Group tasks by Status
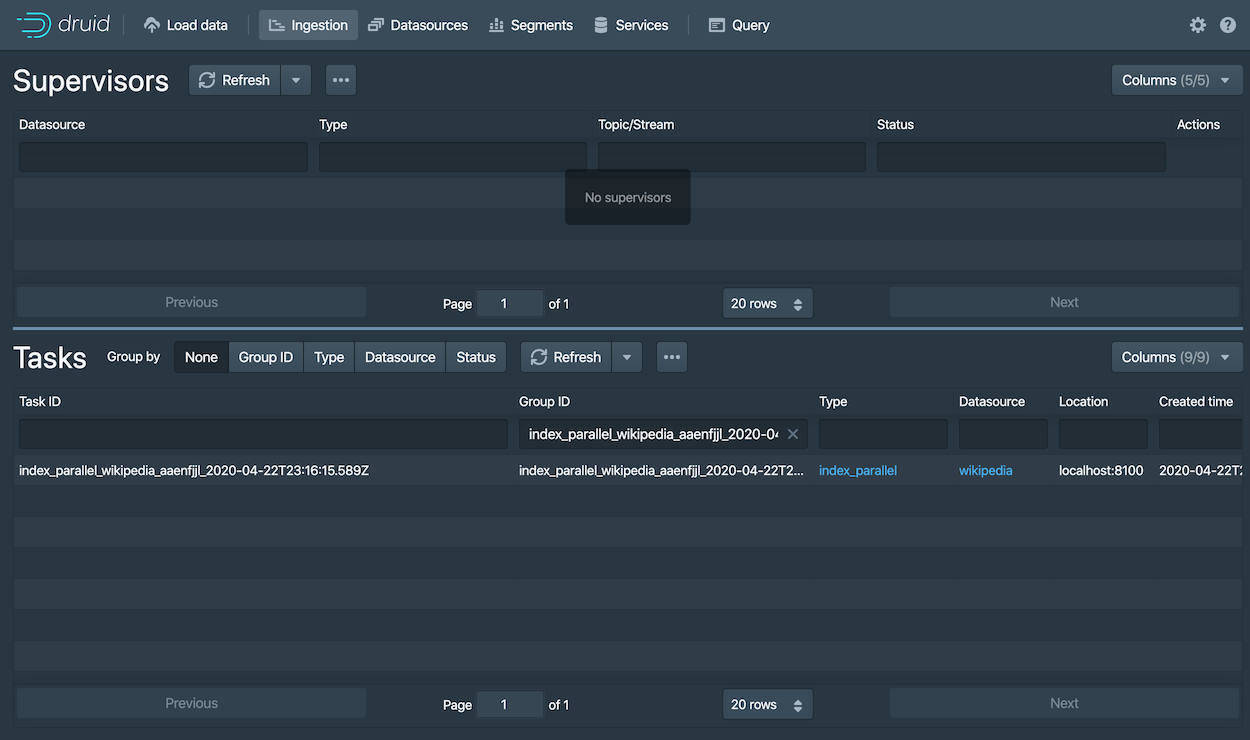The width and height of the screenshot is (1250, 740). [x=476, y=357]
